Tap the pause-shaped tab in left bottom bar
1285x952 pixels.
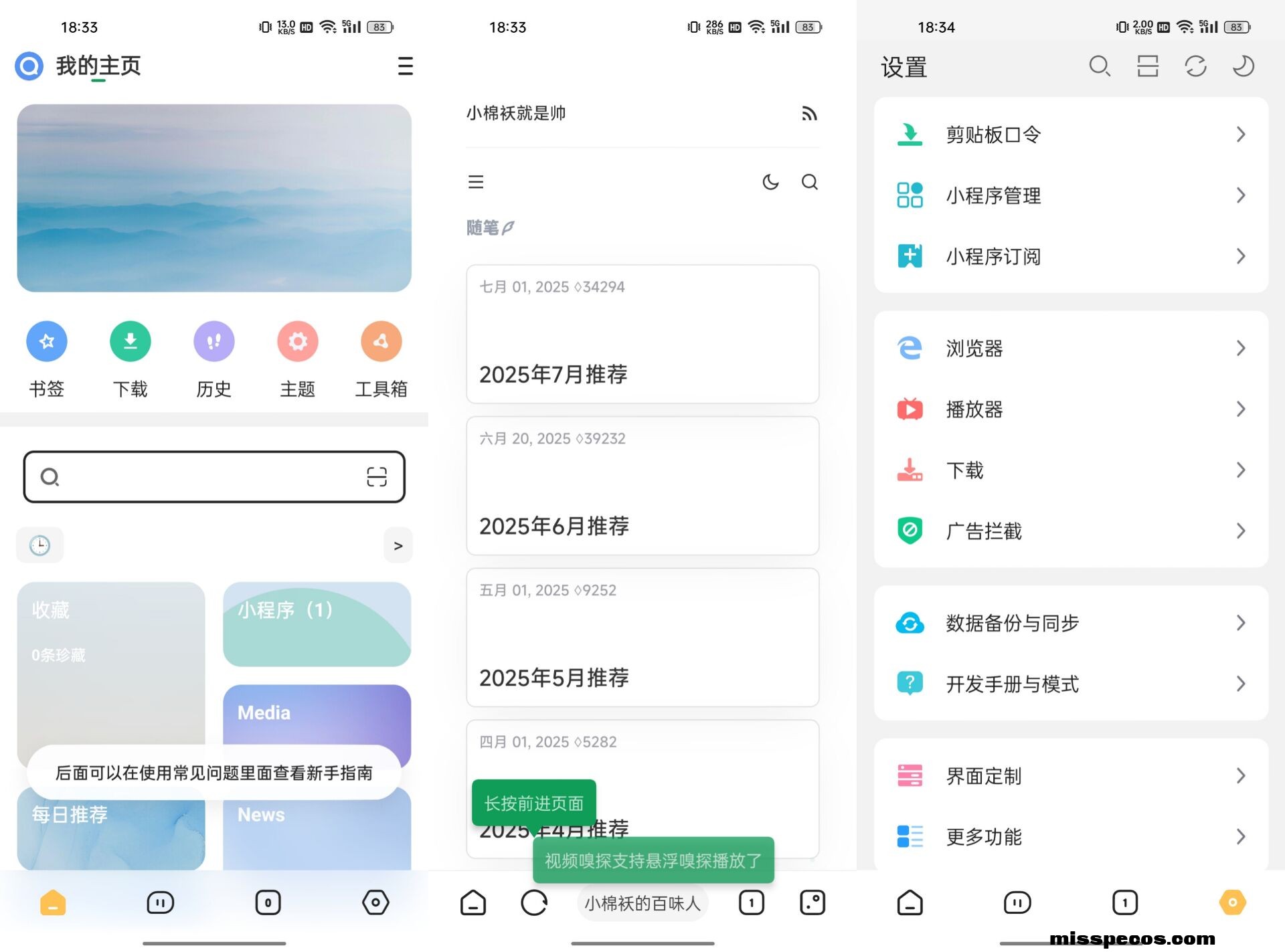click(161, 902)
